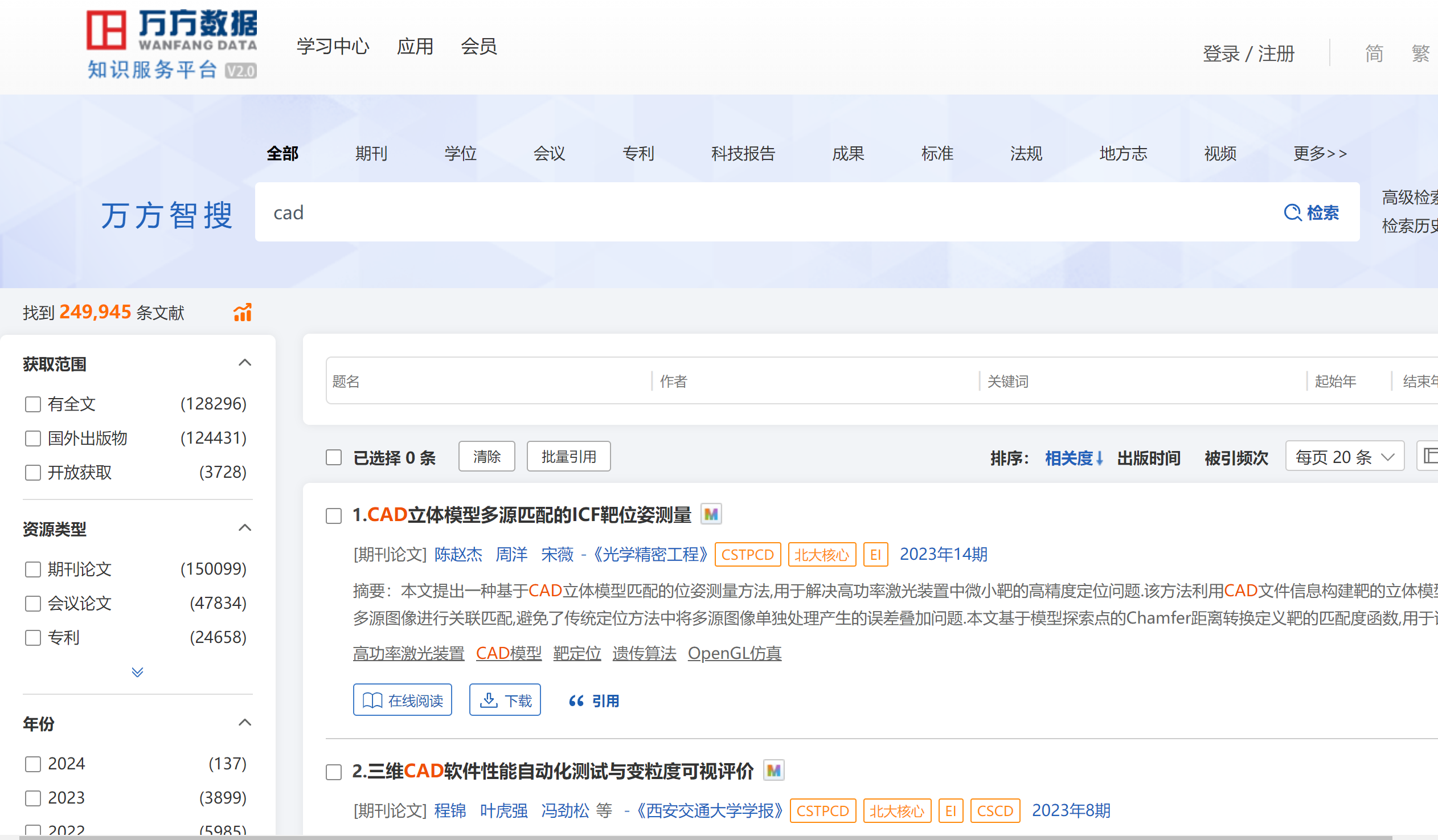
Task: Click keyword 高功率激光装置
Action: (x=408, y=653)
